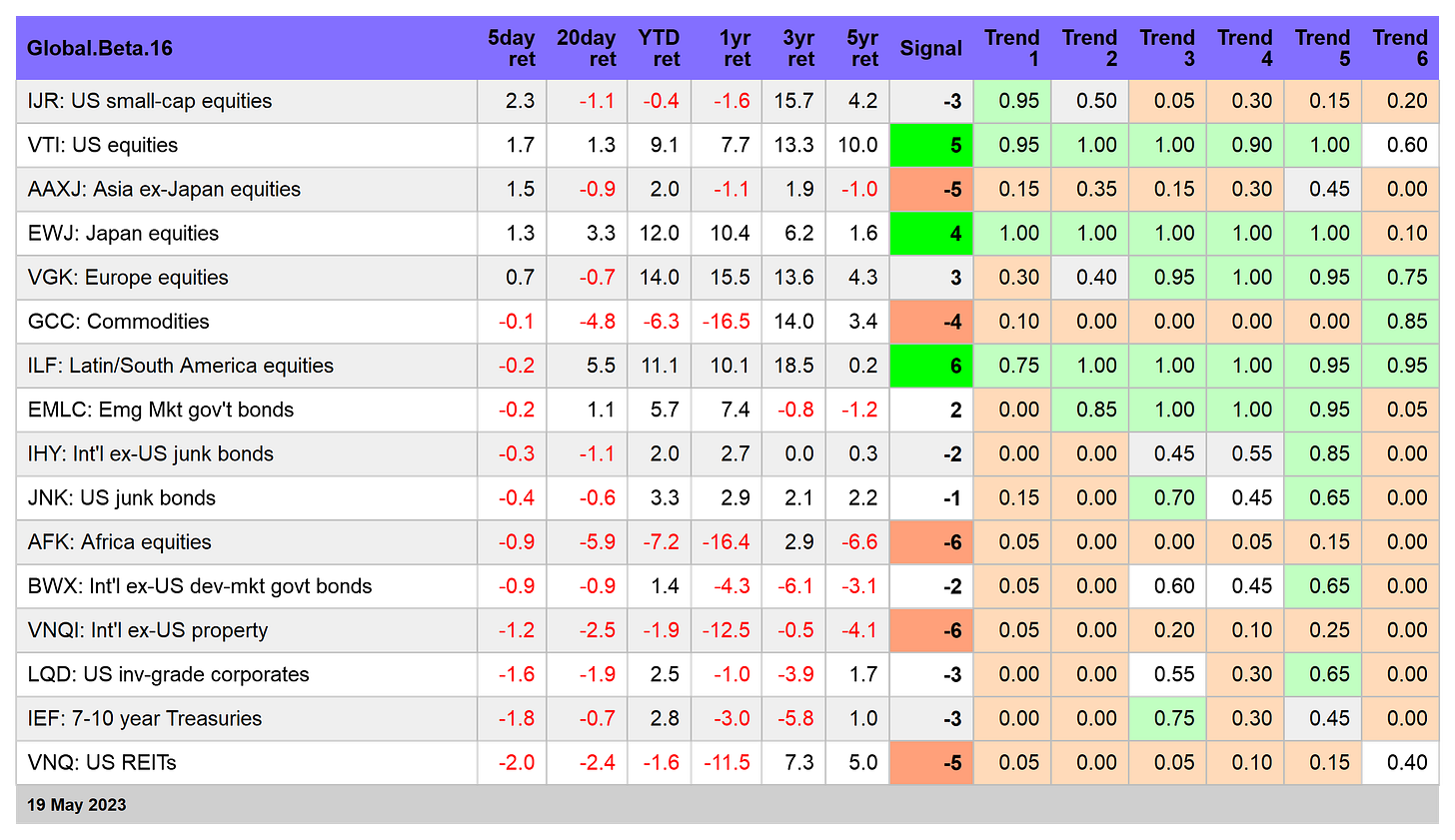Click the Trend 2 column header
The height and width of the screenshot is (840, 1455).
pyautogui.click(x=1090, y=48)
